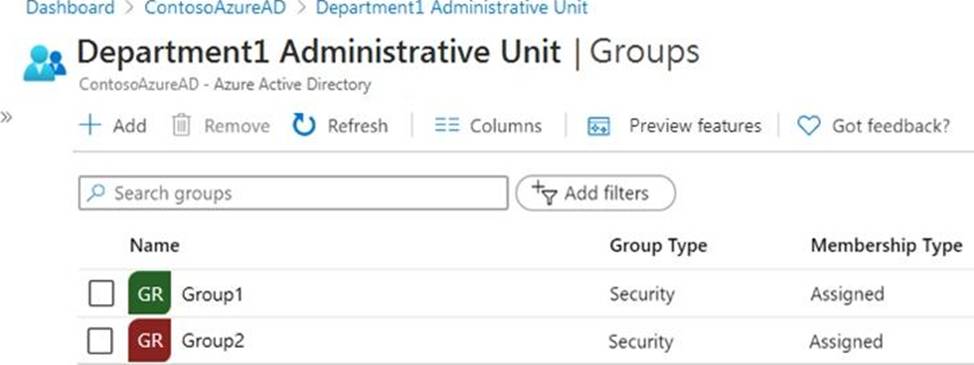Sort by the Name column header
Image resolution: width=974 pixels, height=365 pixels.
tap(155, 246)
